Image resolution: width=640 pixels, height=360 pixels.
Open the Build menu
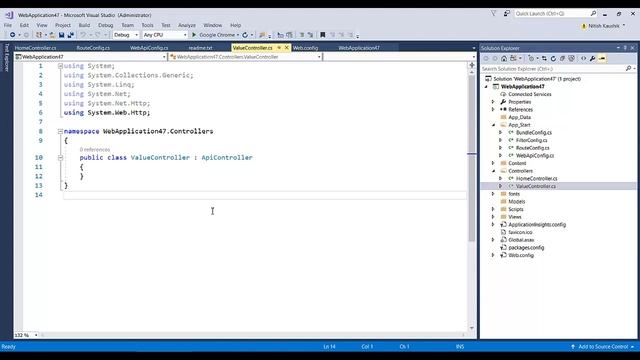pos(84,25)
